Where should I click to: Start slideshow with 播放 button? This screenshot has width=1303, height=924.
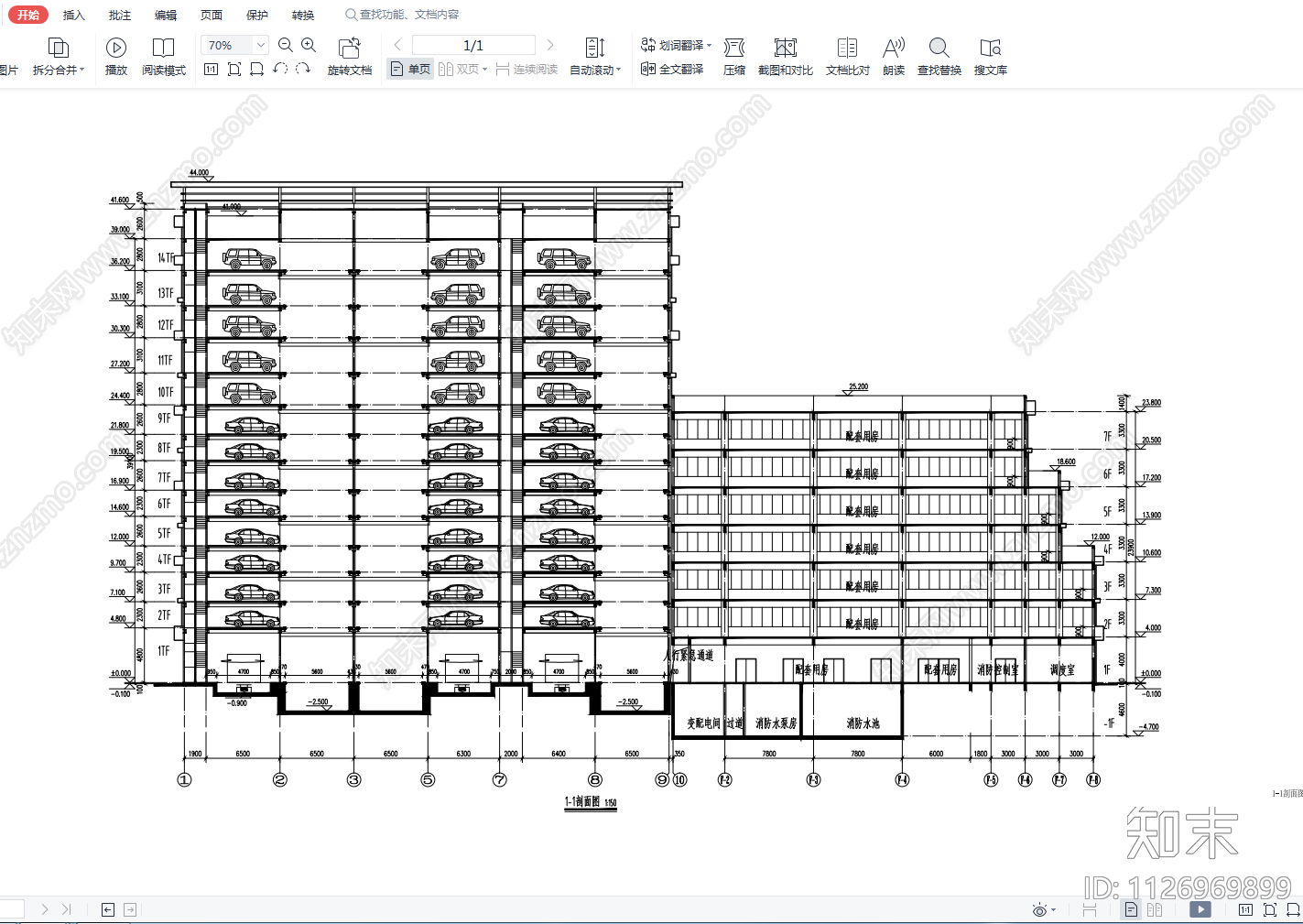[x=116, y=57]
